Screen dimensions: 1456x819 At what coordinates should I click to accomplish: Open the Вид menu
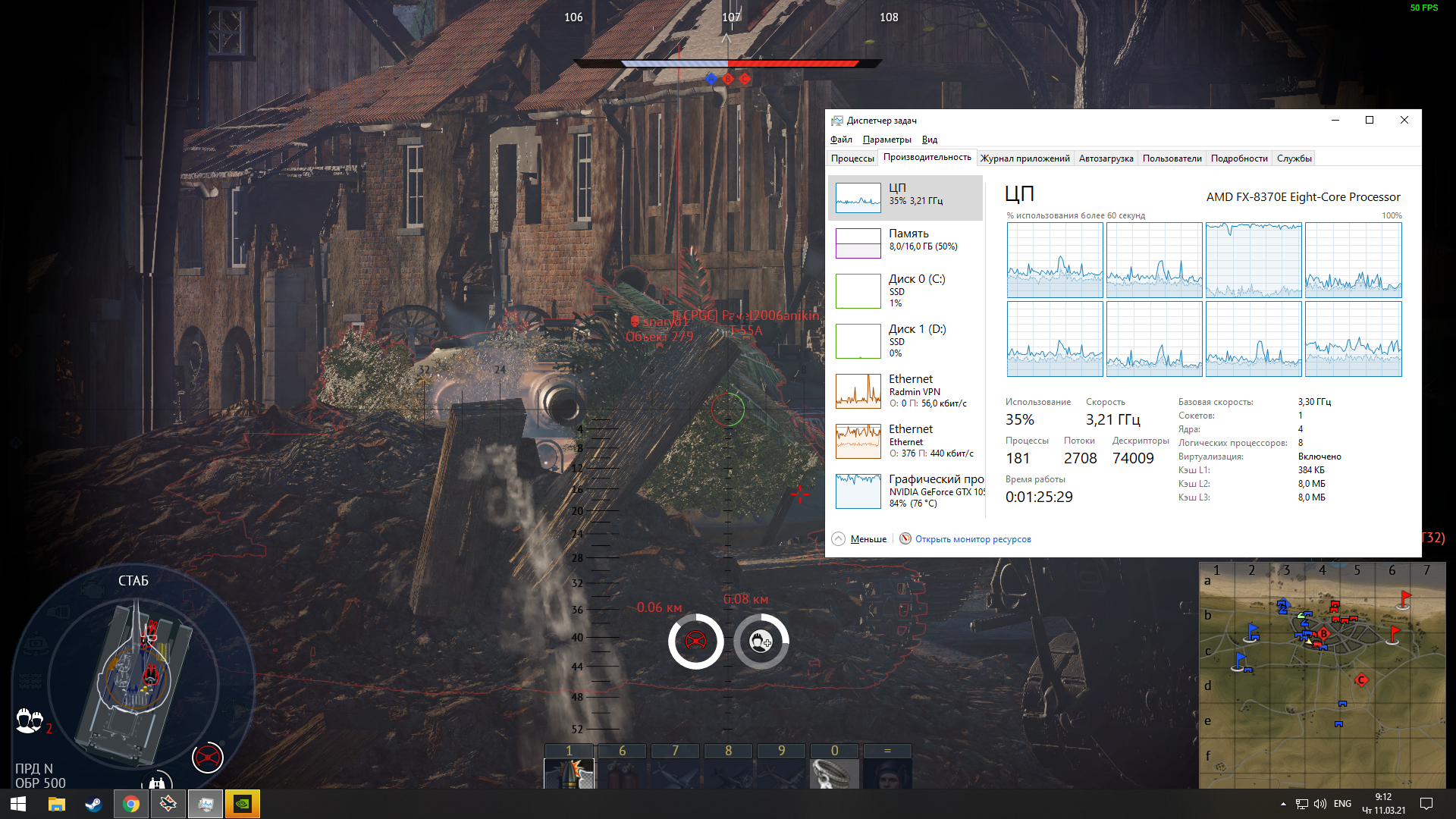click(x=930, y=140)
